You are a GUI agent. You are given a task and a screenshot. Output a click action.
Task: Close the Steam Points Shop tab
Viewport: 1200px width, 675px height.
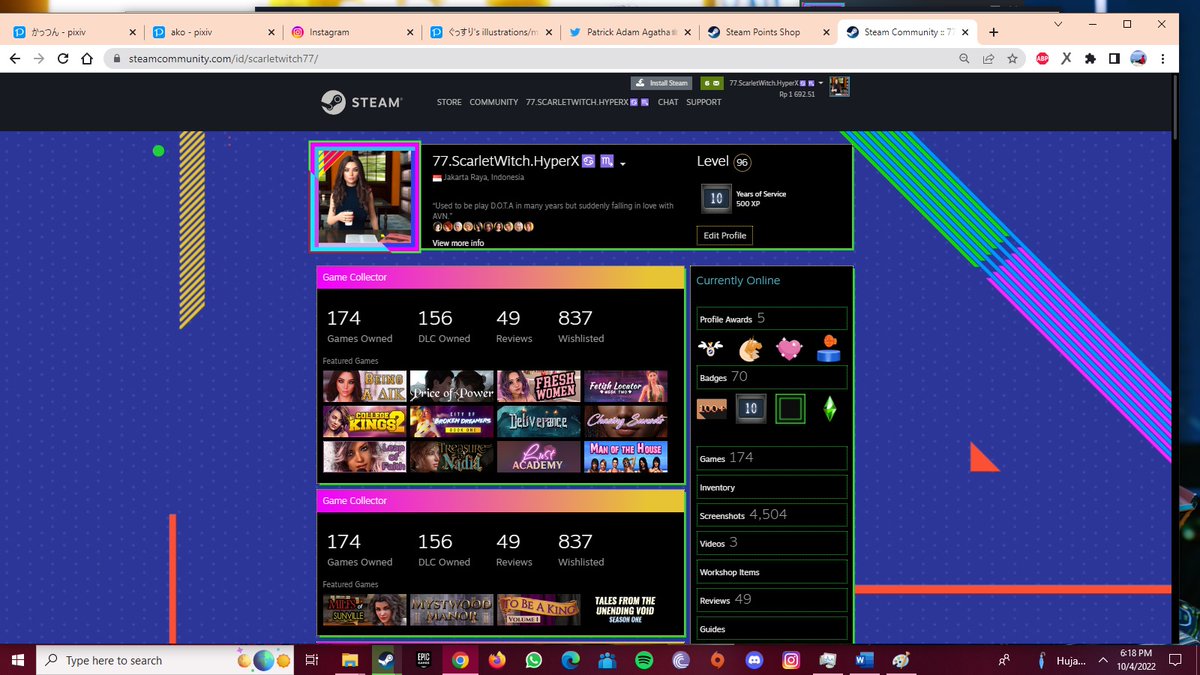[x=826, y=32]
